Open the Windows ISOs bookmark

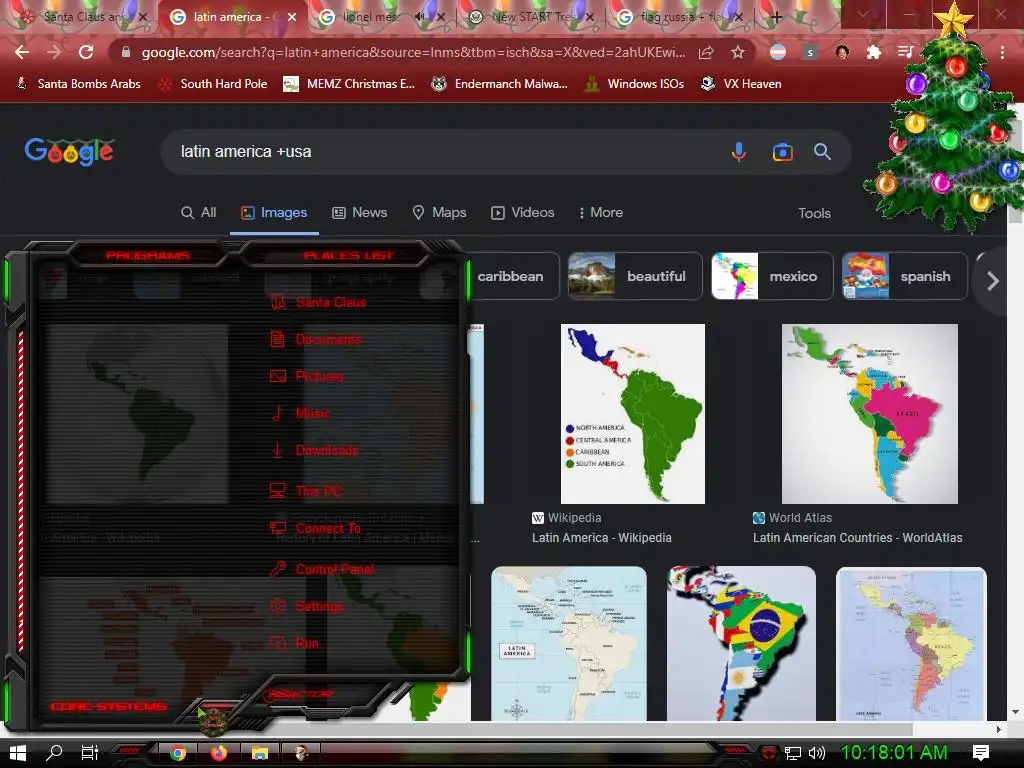(634, 84)
